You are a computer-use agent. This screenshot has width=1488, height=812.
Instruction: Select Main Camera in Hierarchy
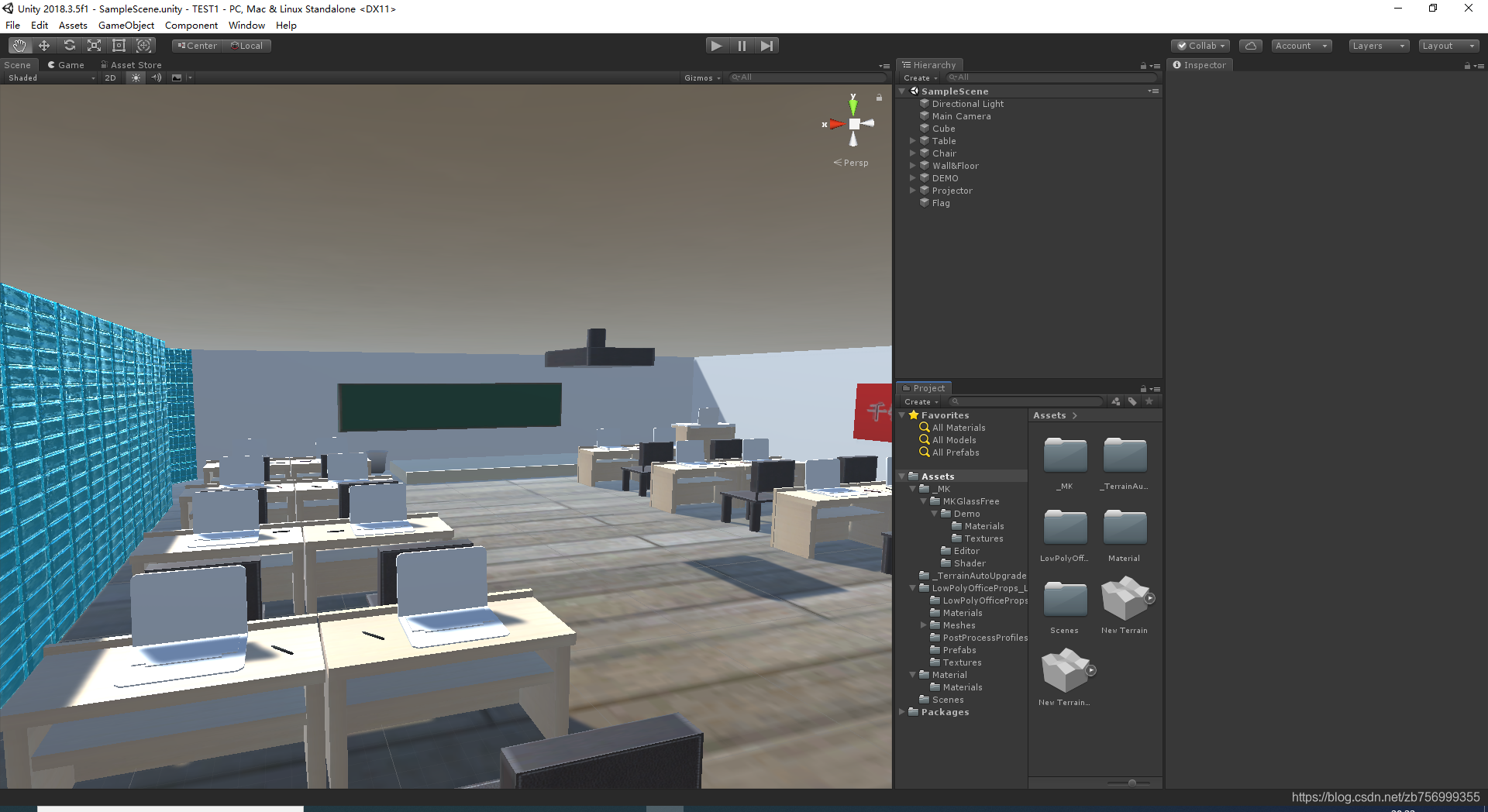coord(961,116)
